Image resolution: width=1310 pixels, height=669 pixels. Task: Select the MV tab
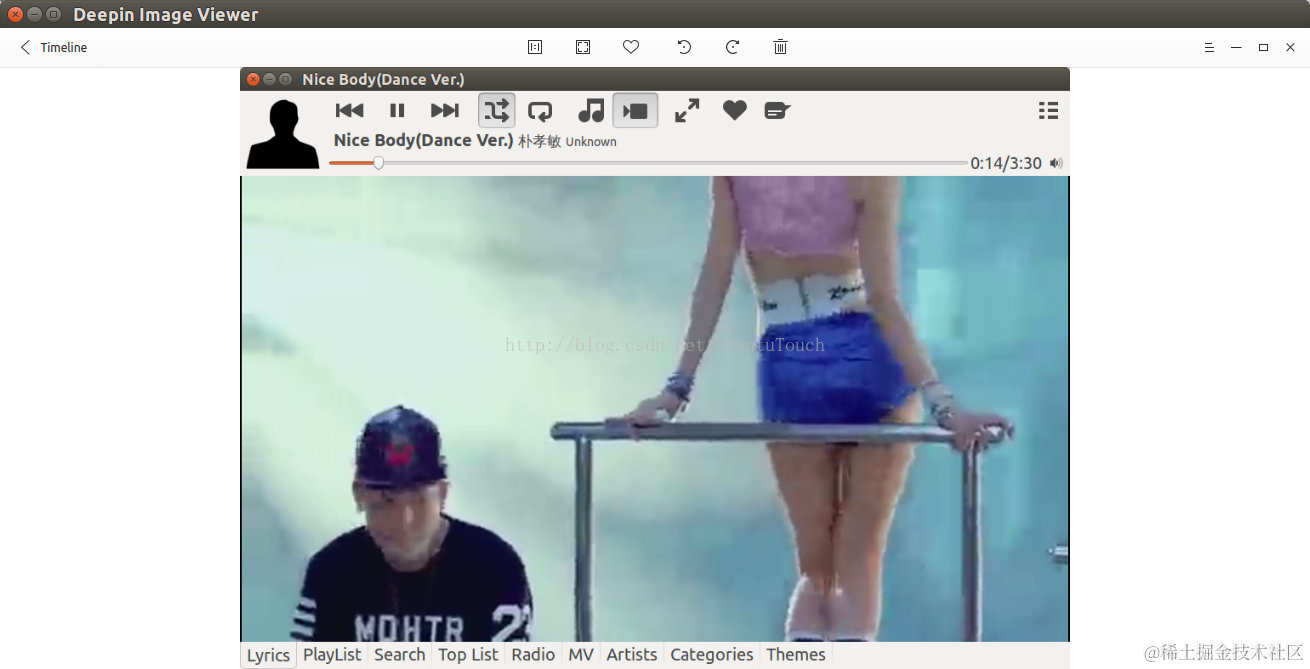point(581,655)
